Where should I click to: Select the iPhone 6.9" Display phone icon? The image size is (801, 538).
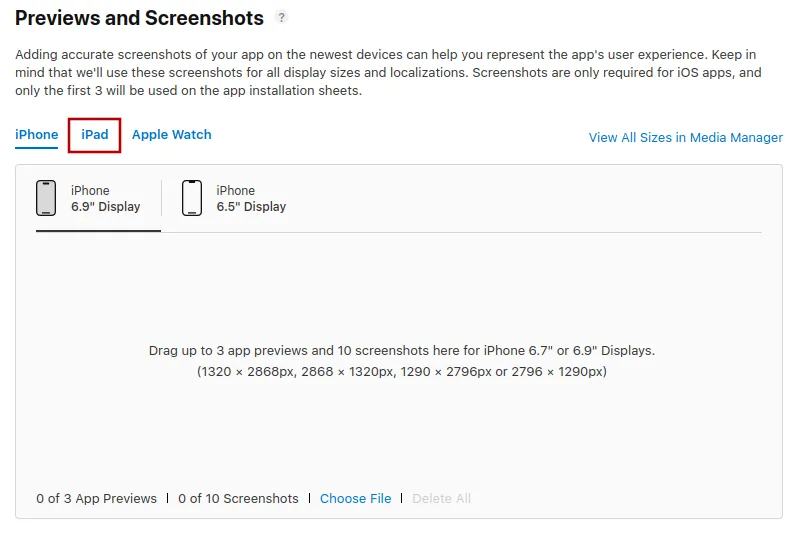46,198
